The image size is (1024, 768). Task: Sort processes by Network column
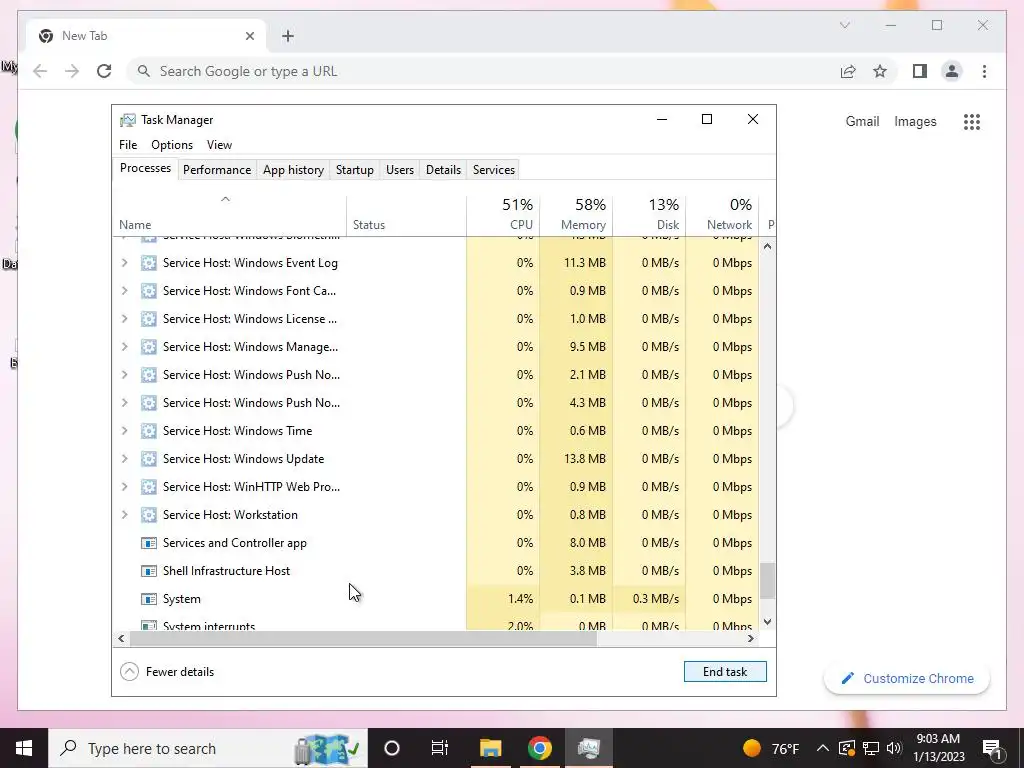(722, 216)
